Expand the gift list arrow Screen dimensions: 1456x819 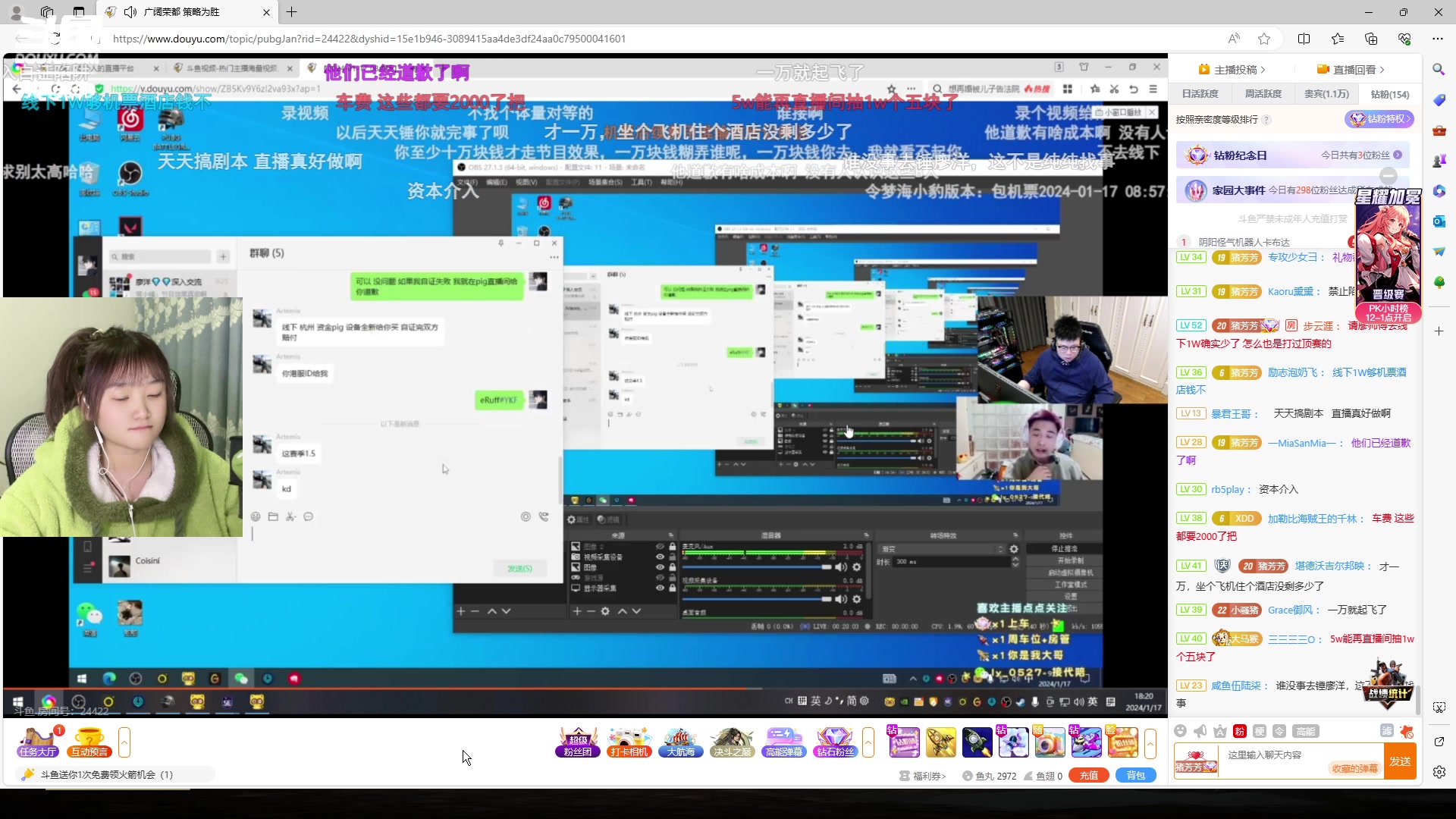[1150, 742]
